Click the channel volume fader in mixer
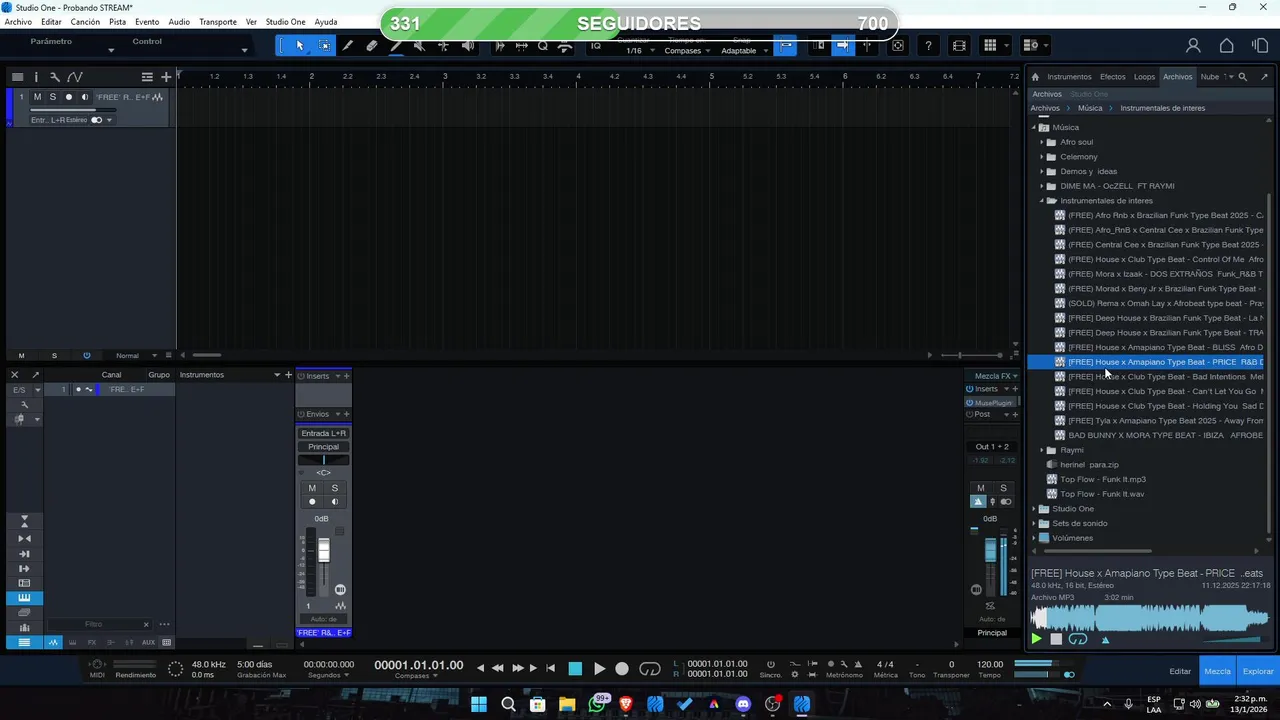Image resolution: width=1280 pixels, height=720 pixels. point(323,550)
